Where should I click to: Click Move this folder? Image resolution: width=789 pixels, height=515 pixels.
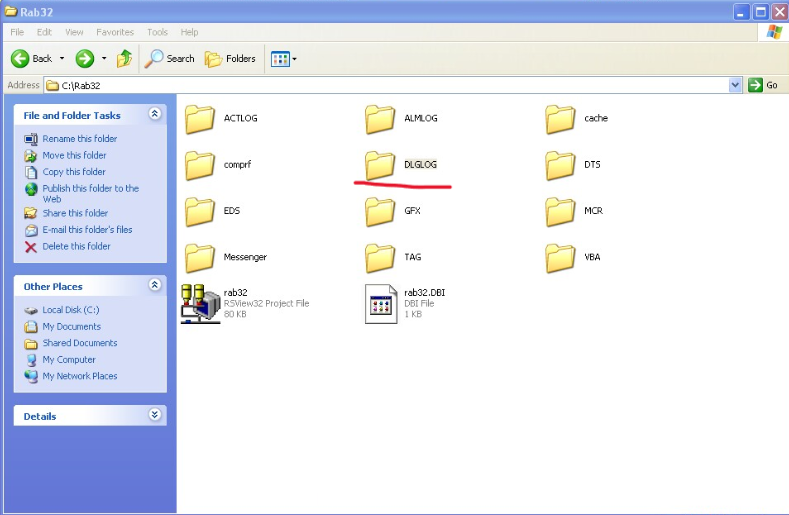(74, 155)
